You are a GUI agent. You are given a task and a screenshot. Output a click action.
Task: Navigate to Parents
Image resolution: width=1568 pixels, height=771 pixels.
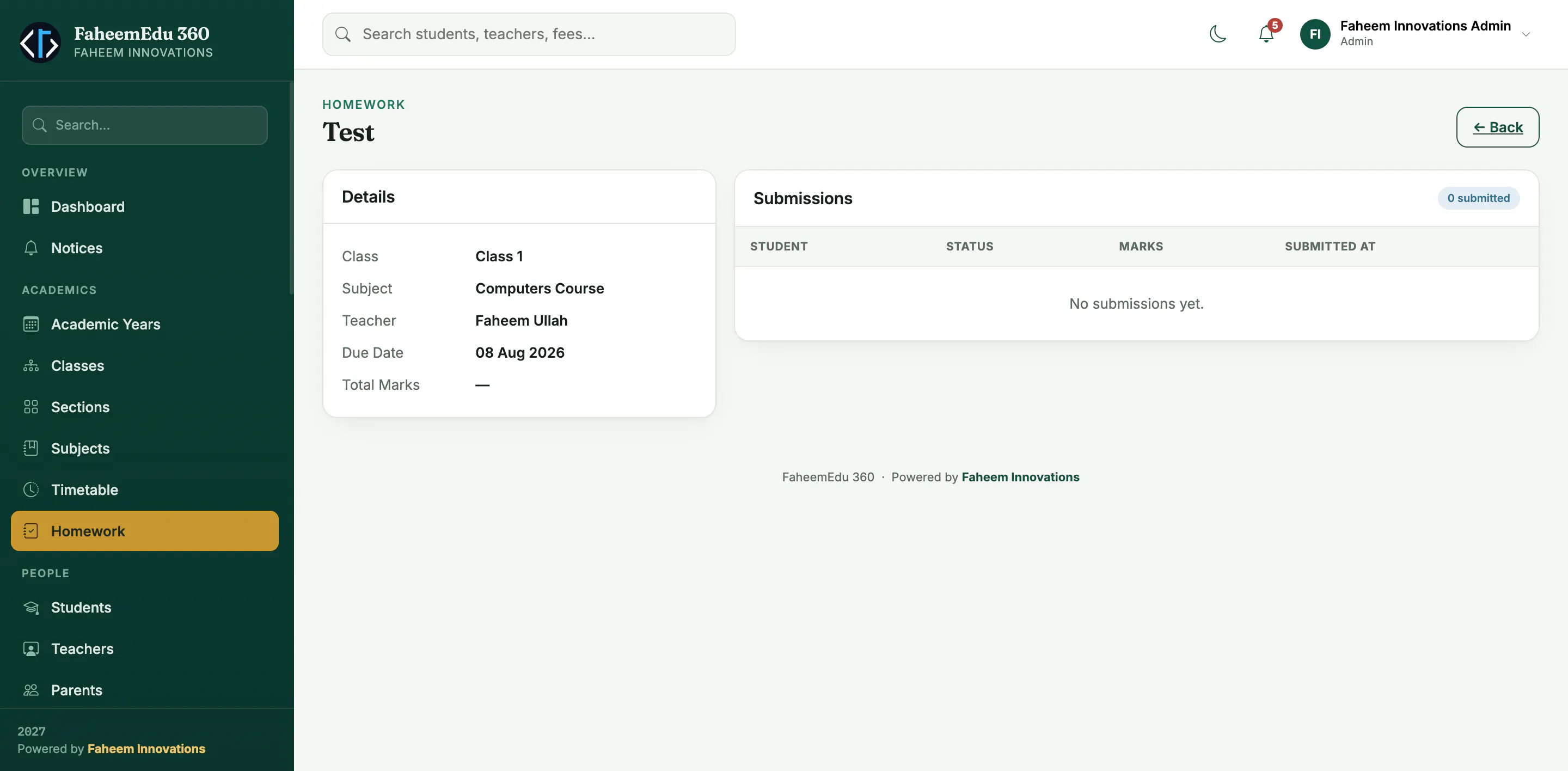coord(145,690)
